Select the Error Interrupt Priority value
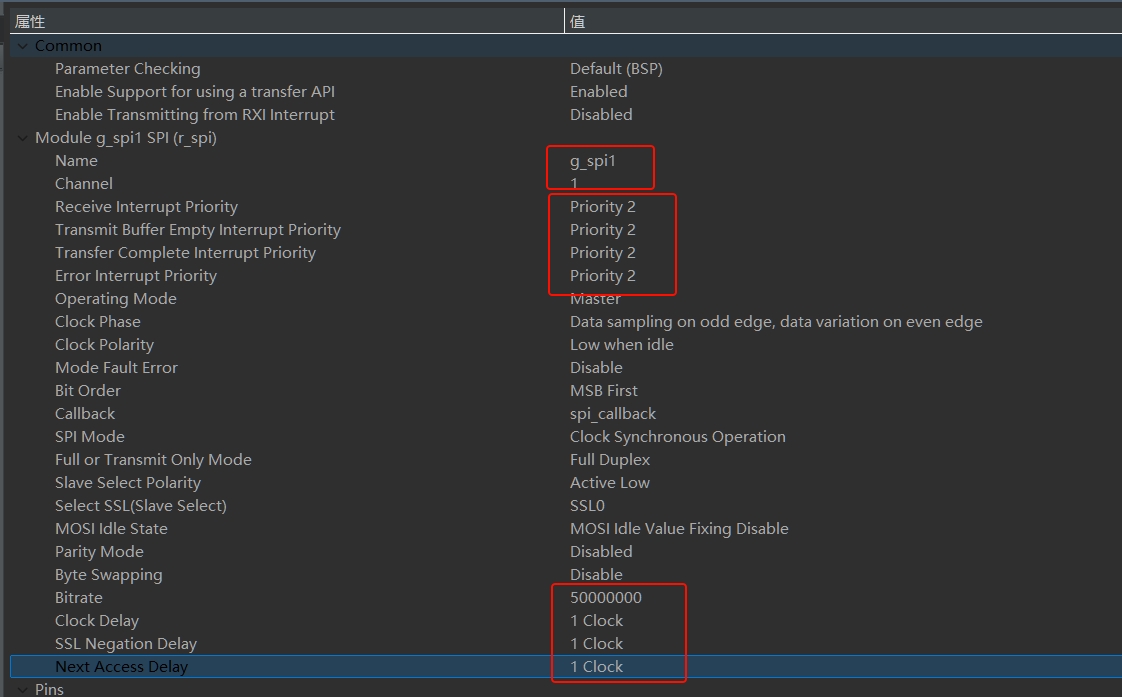 pos(602,276)
